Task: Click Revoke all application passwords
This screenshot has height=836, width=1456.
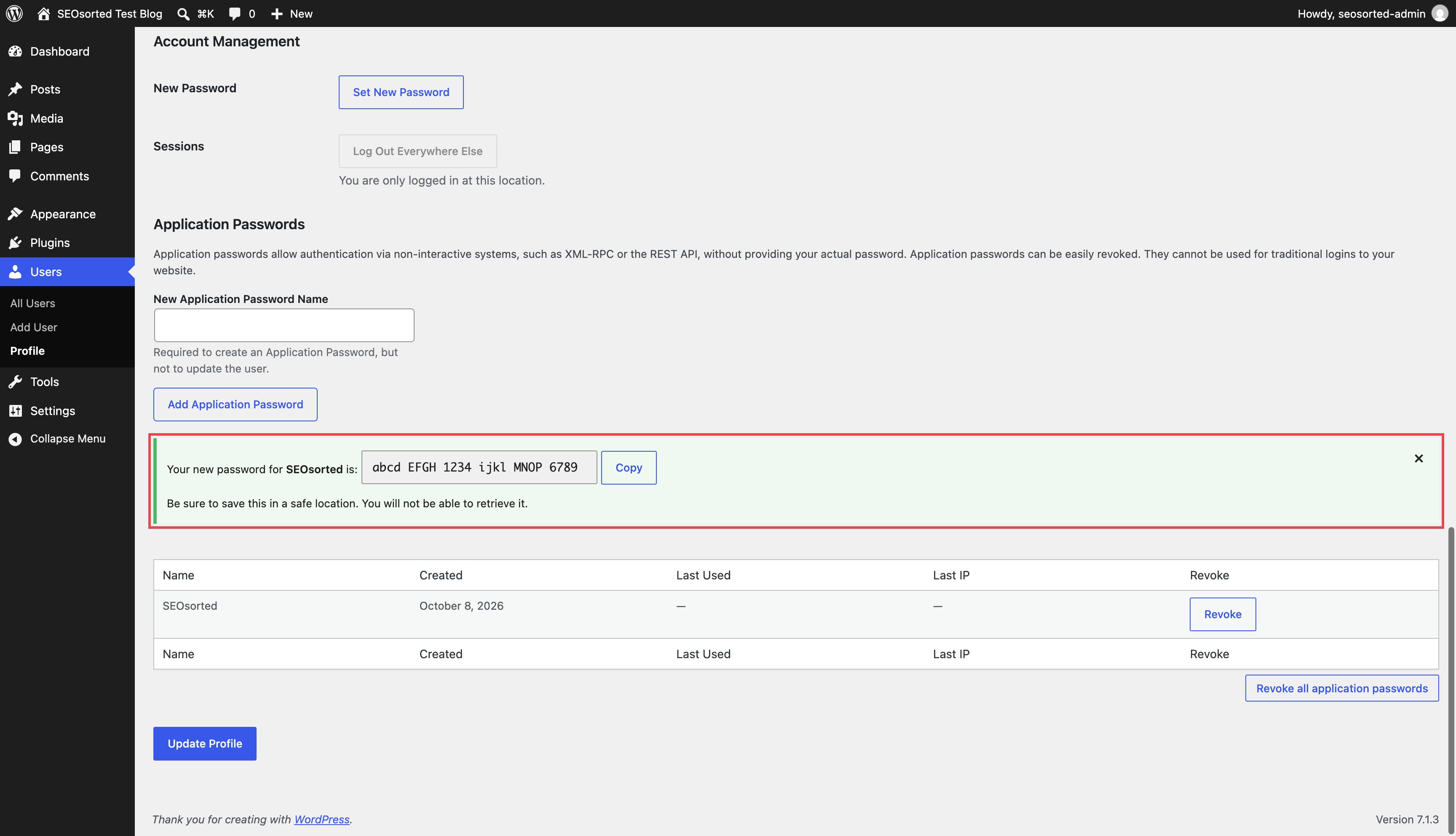Action: pos(1342,688)
